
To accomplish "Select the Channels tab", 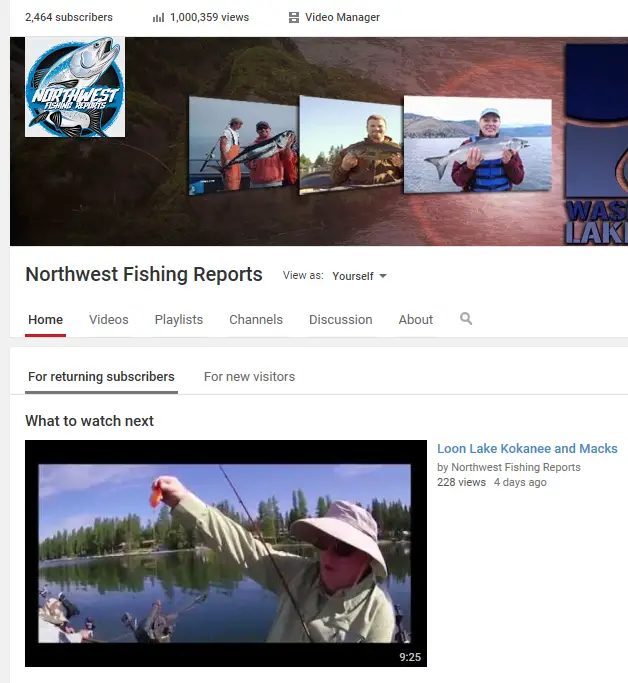I will tap(256, 320).
